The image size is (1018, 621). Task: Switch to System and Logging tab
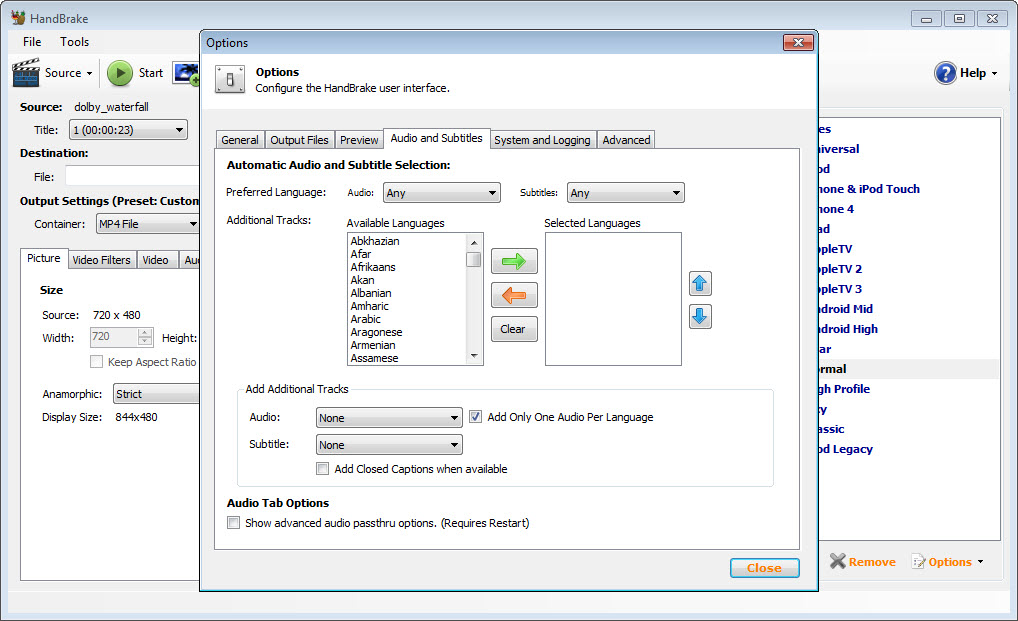[542, 140]
